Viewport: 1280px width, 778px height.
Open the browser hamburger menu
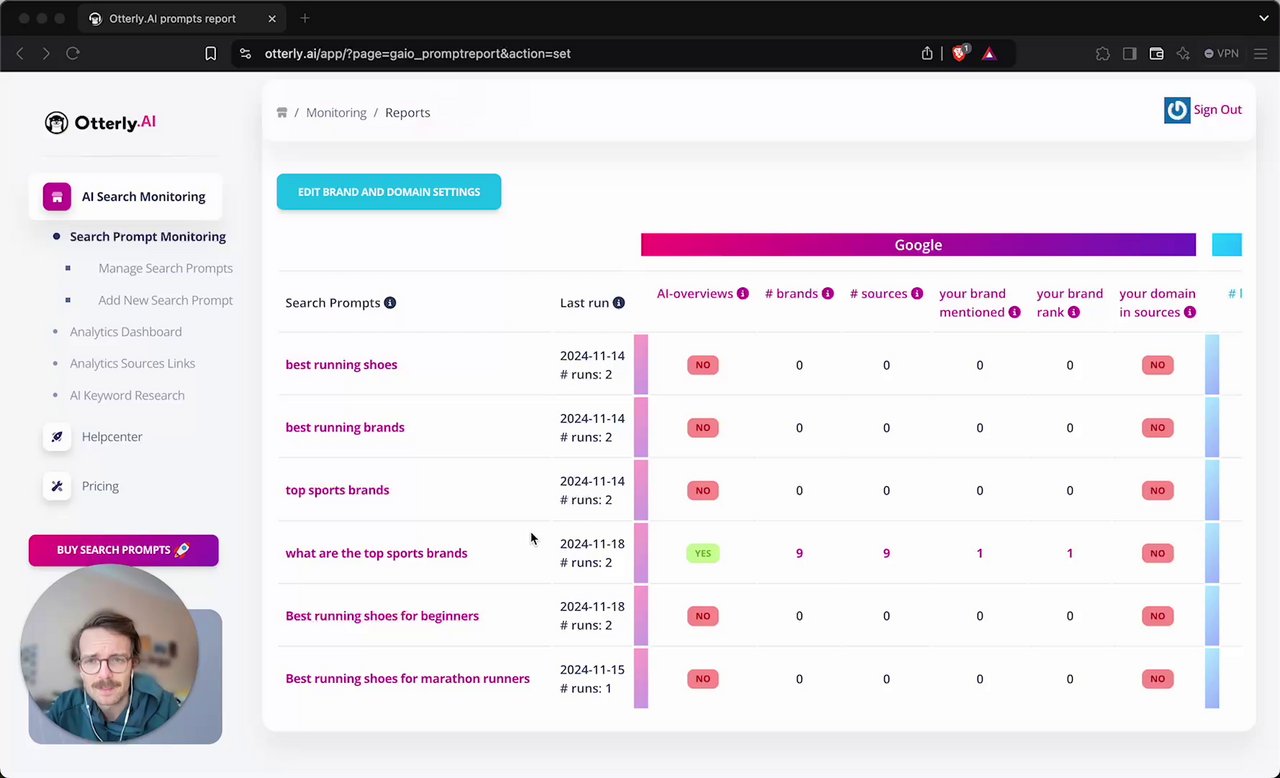pos(1260,54)
